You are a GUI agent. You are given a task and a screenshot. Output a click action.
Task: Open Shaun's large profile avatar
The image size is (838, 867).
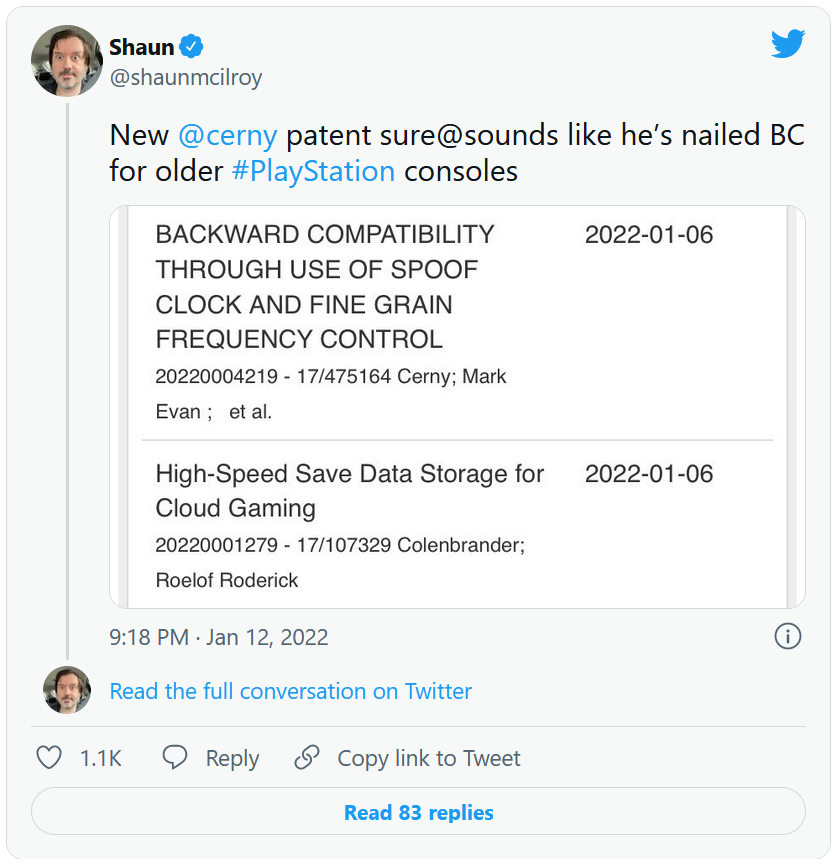coord(68,61)
